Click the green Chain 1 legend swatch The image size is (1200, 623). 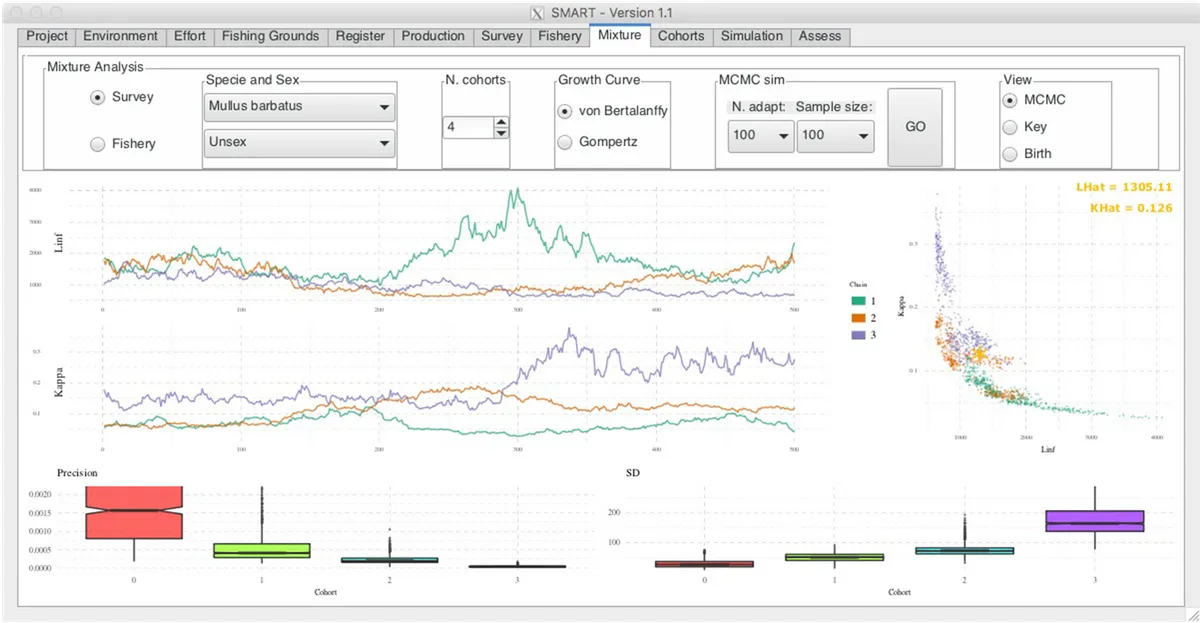857,300
